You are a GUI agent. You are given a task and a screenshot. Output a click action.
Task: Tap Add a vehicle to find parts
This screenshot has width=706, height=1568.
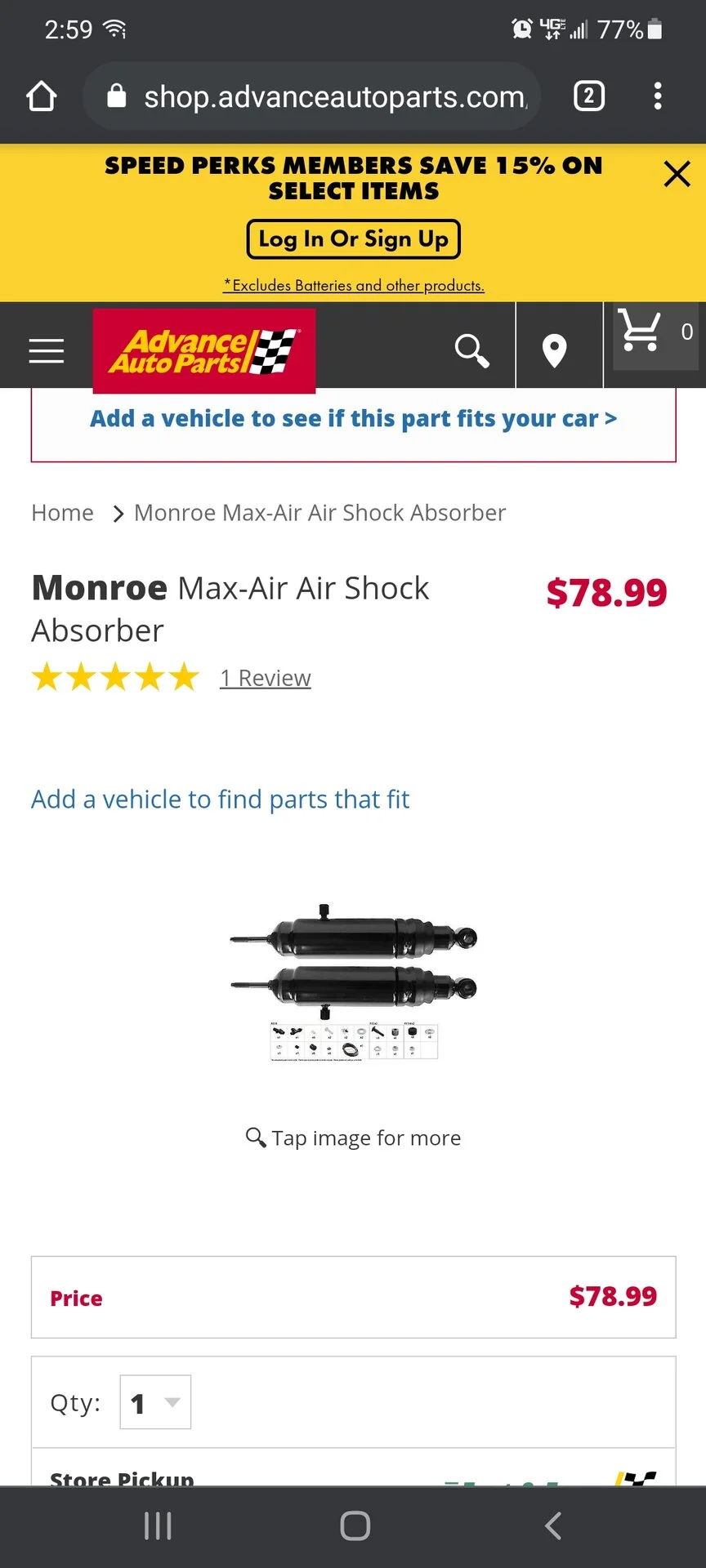coord(220,799)
